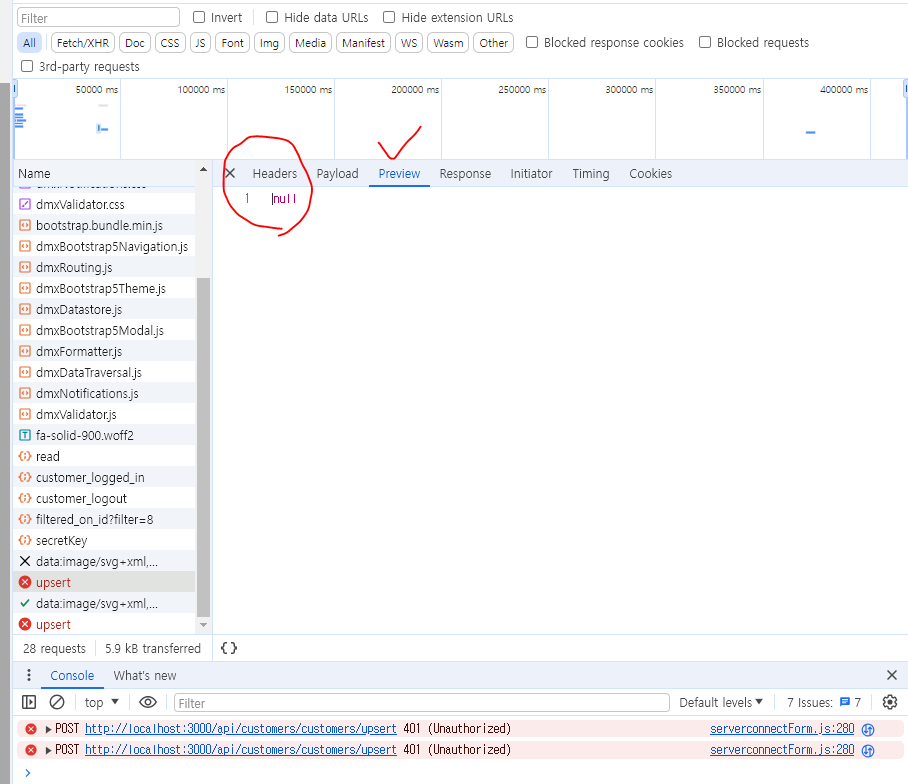Screen dimensions: 908x784
Task: Open the What's new drawer tab
Action: coord(145,676)
